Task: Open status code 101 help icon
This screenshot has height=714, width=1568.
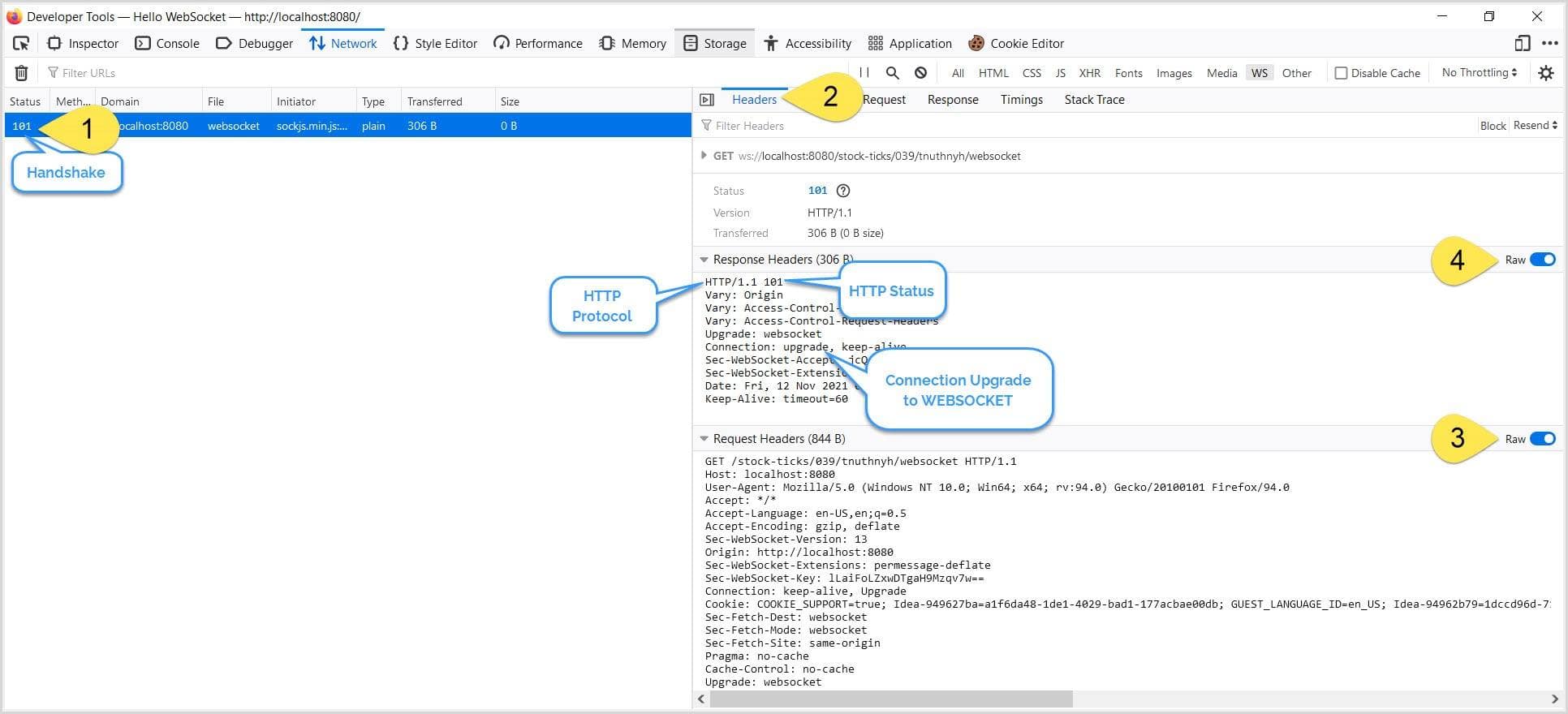Action: (x=843, y=191)
